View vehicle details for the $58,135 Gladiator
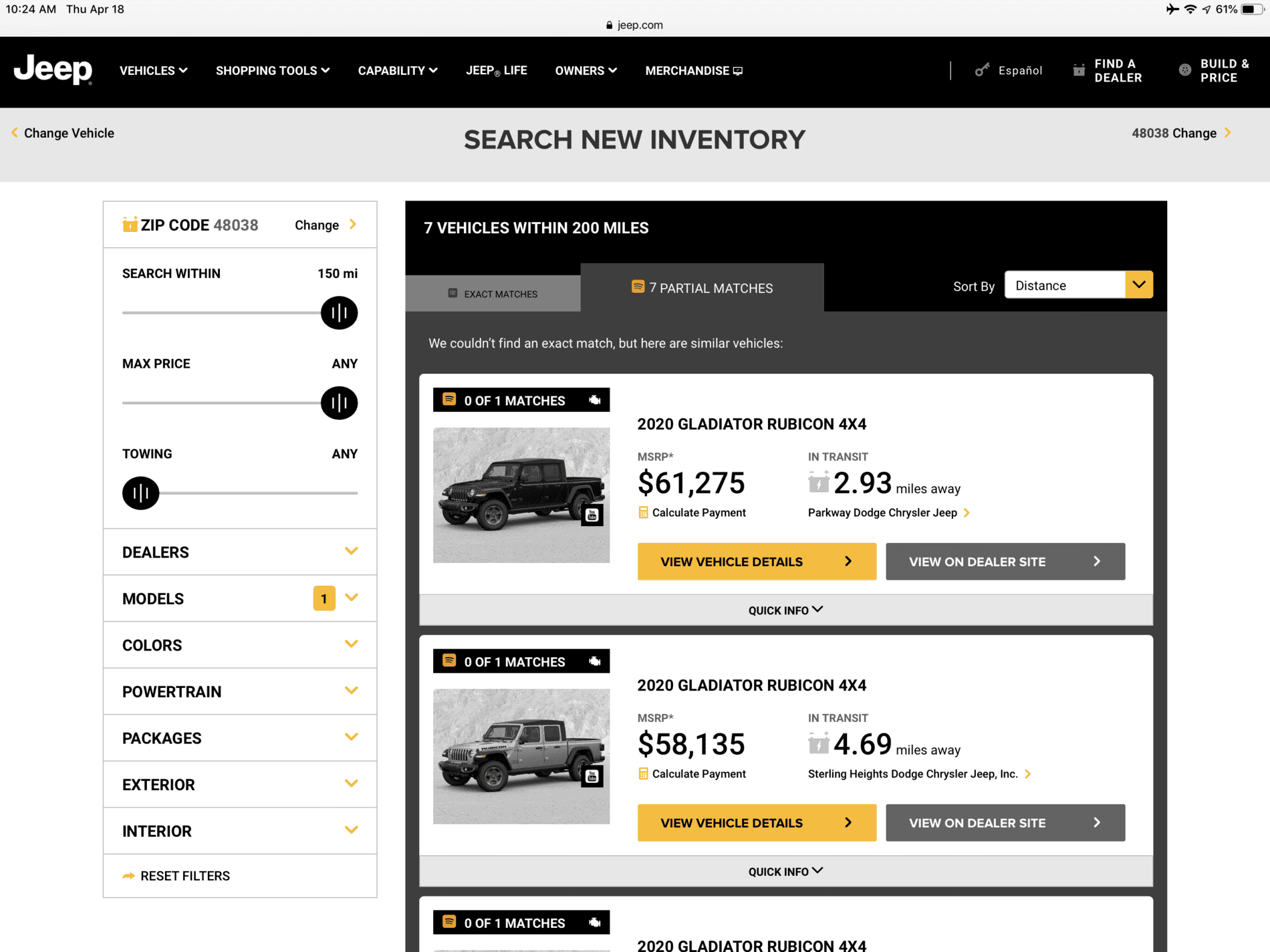 point(757,823)
